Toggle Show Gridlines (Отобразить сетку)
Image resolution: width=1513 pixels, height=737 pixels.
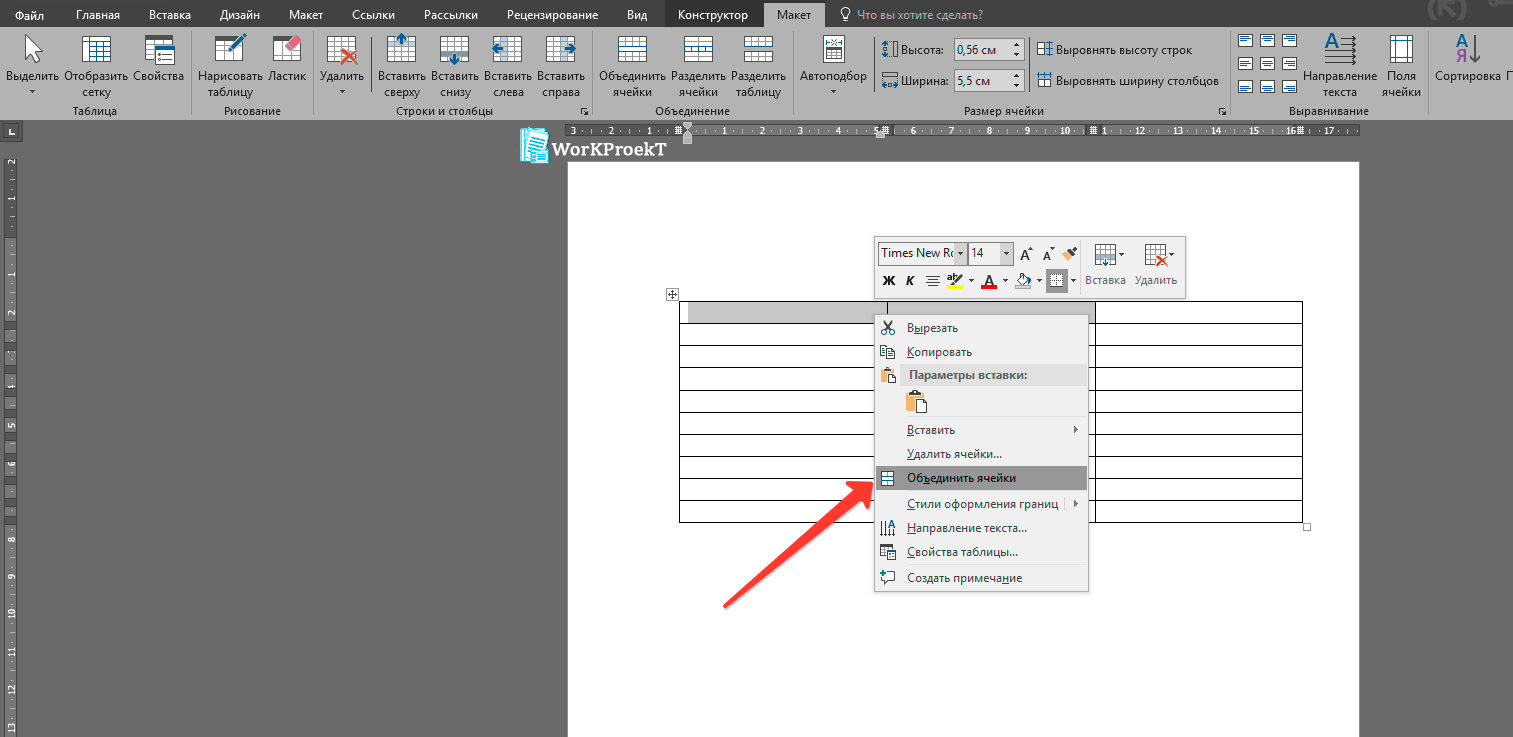tap(97, 51)
